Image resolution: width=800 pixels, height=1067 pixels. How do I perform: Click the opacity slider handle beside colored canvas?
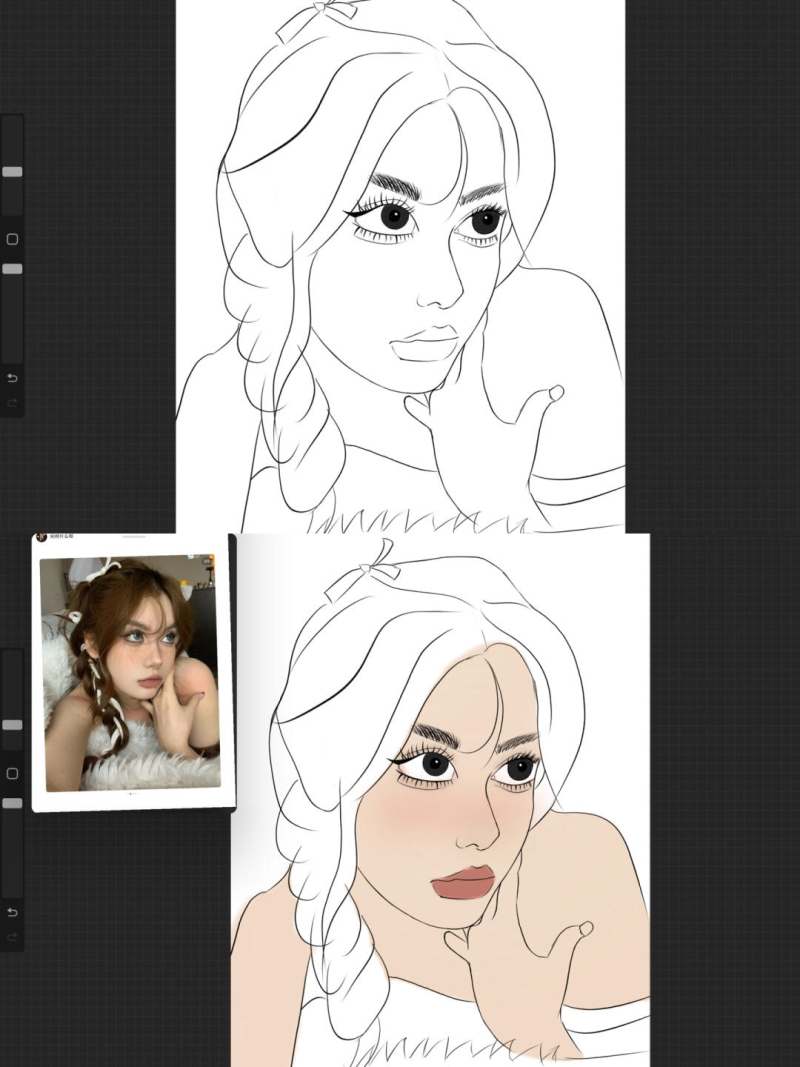(12, 803)
